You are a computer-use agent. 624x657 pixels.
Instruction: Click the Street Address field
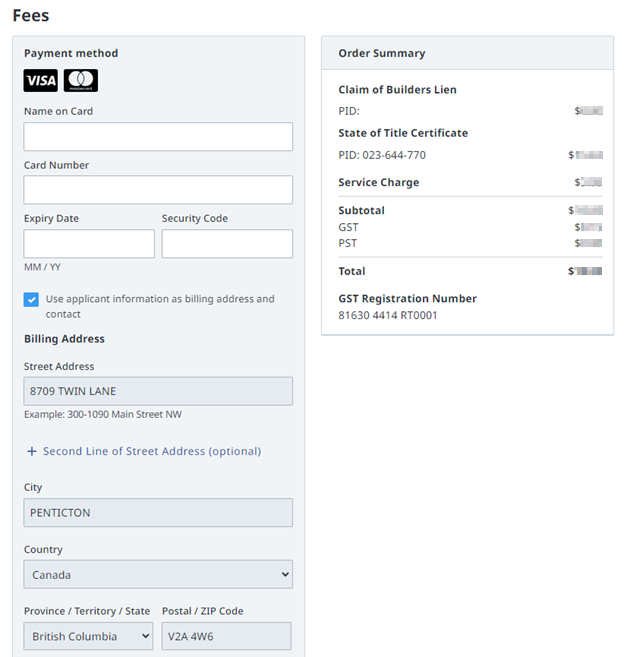click(158, 391)
